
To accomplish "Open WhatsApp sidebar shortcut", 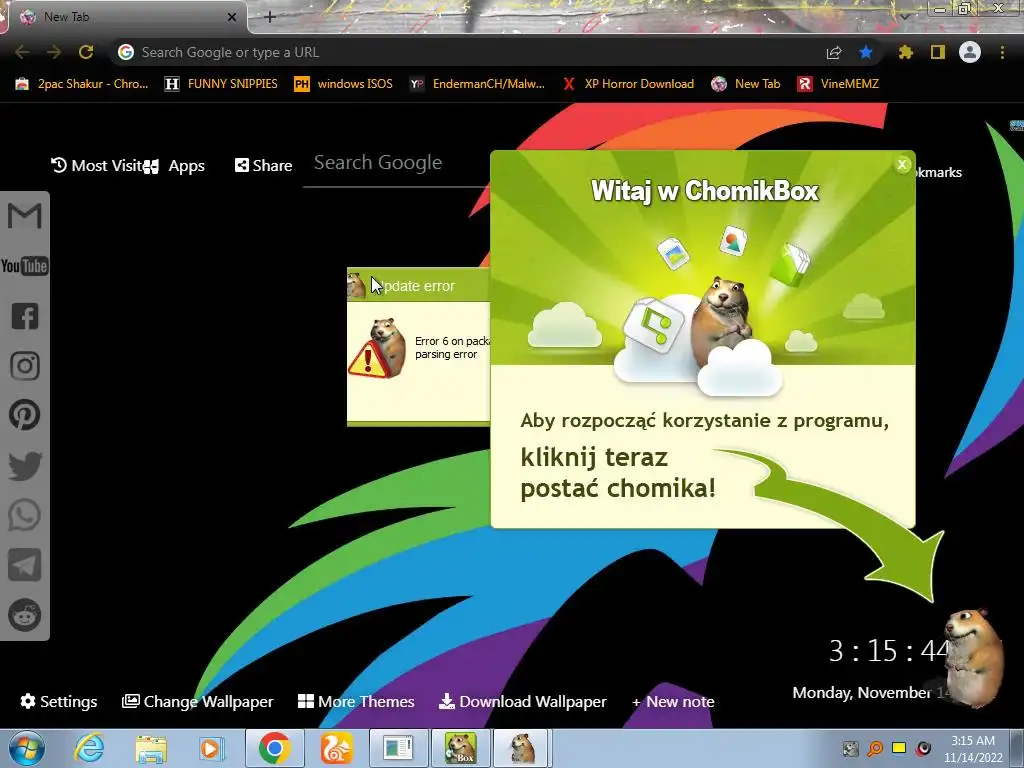I will click(25, 515).
